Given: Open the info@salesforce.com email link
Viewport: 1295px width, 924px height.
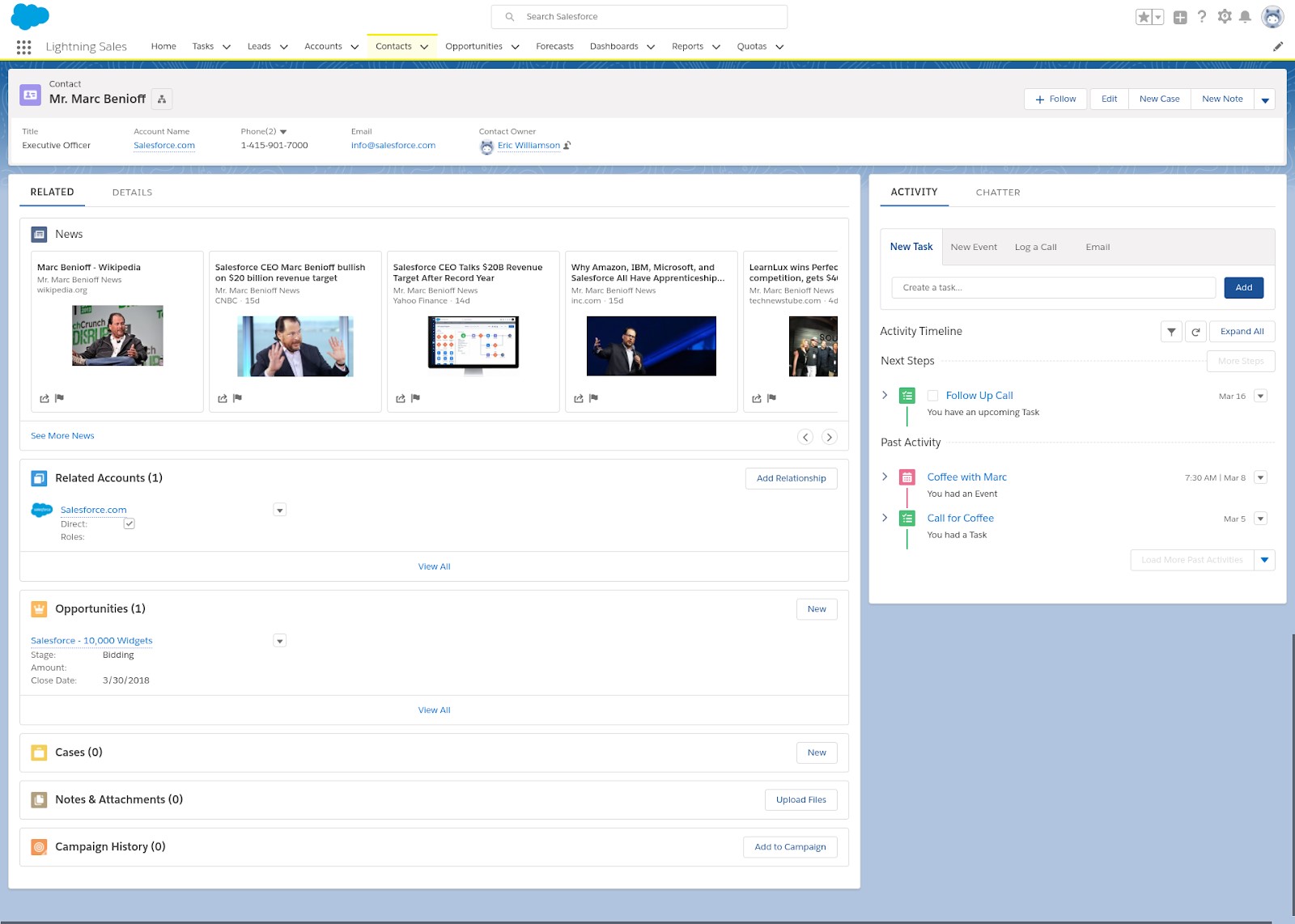Looking at the screenshot, I should [x=393, y=146].
